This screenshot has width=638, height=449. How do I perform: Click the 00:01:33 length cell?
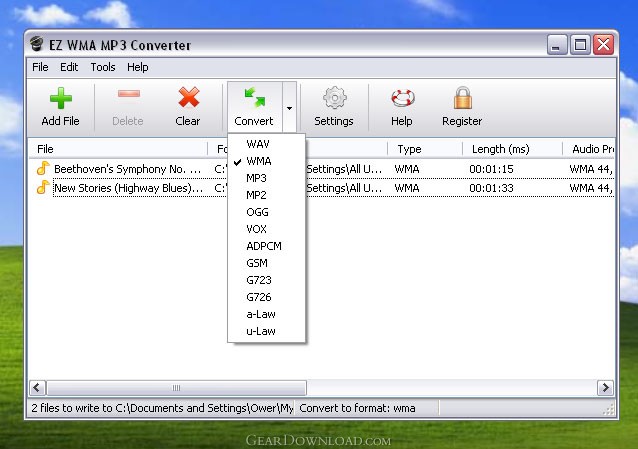pyautogui.click(x=491, y=188)
